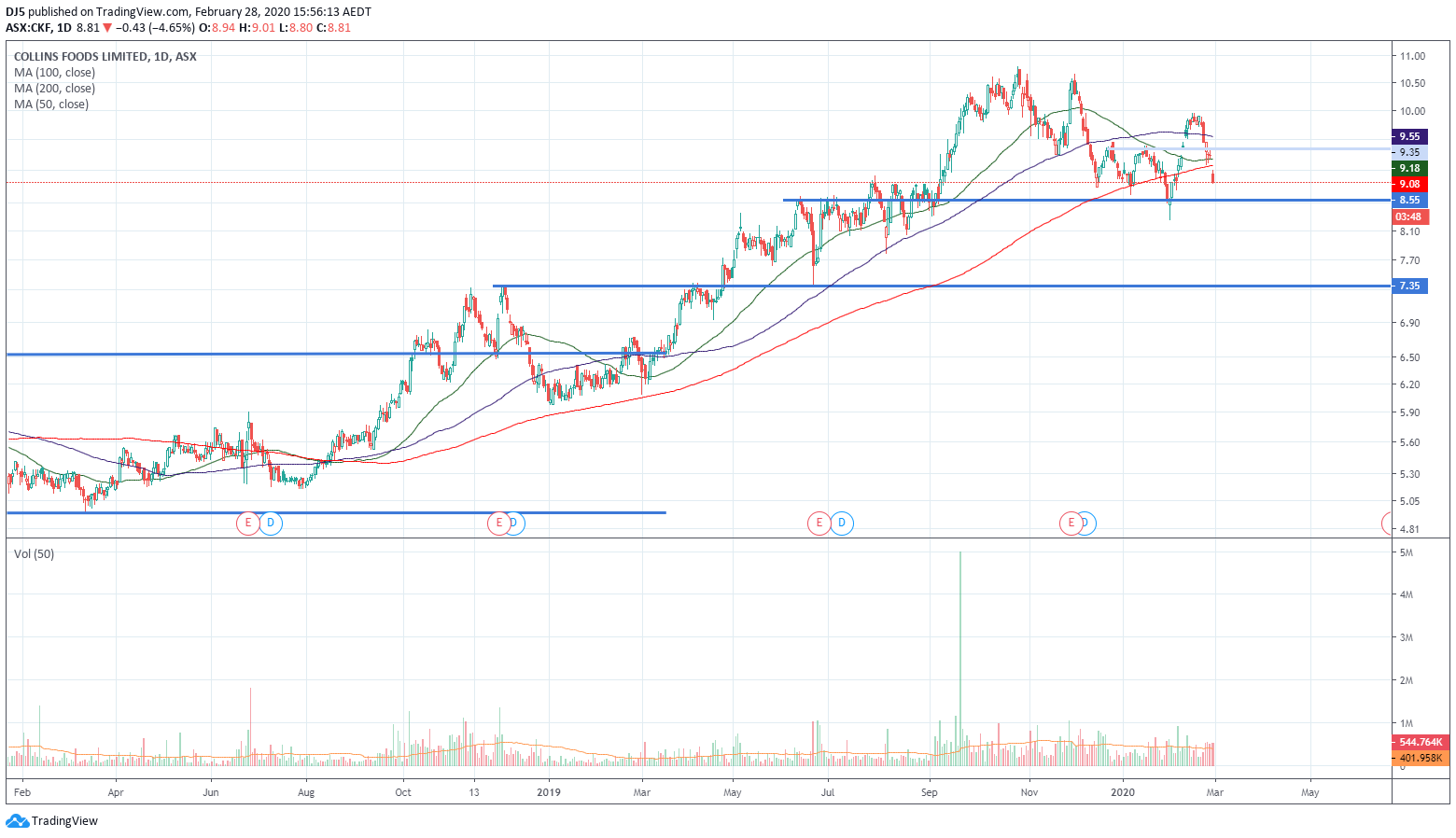The width and height of the screenshot is (1456, 838).
Task: Click the −0.43 (−4.65%) change value
Action: pyautogui.click(x=155, y=27)
